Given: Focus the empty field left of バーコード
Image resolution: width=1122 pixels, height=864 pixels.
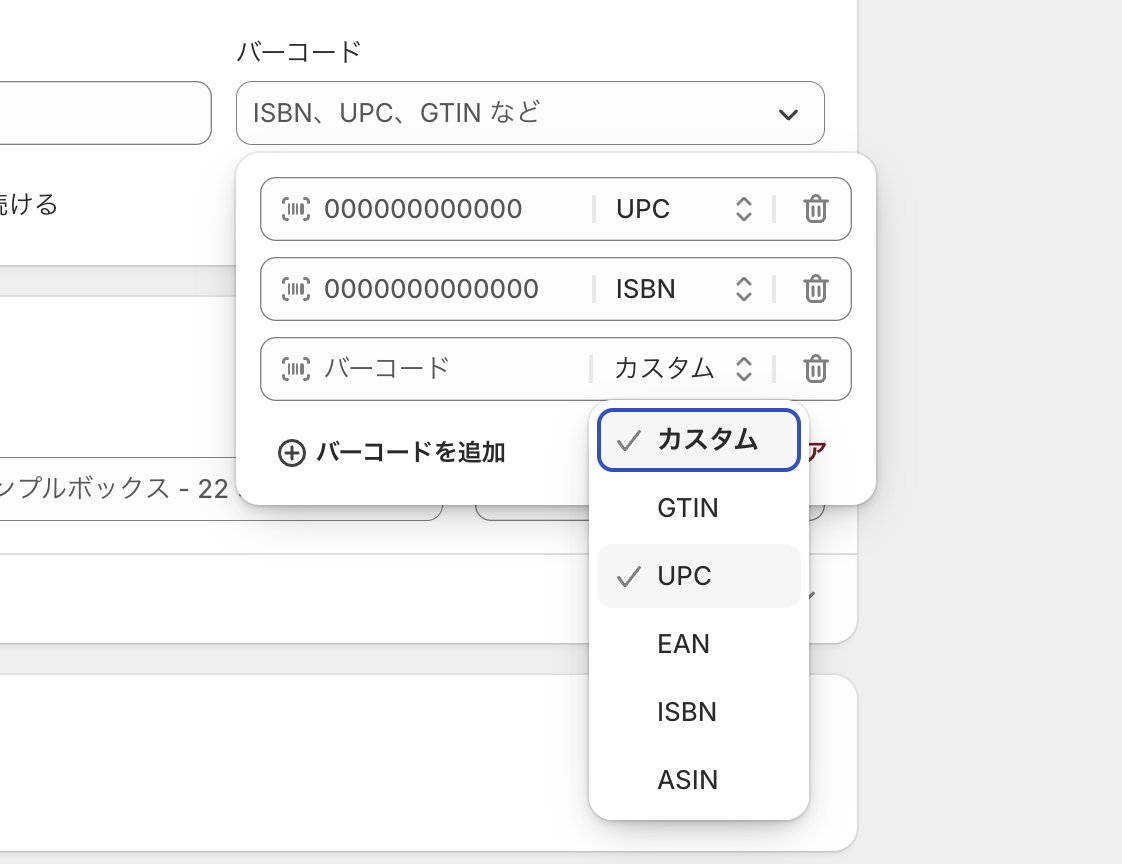Looking at the screenshot, I should (105, 113).
